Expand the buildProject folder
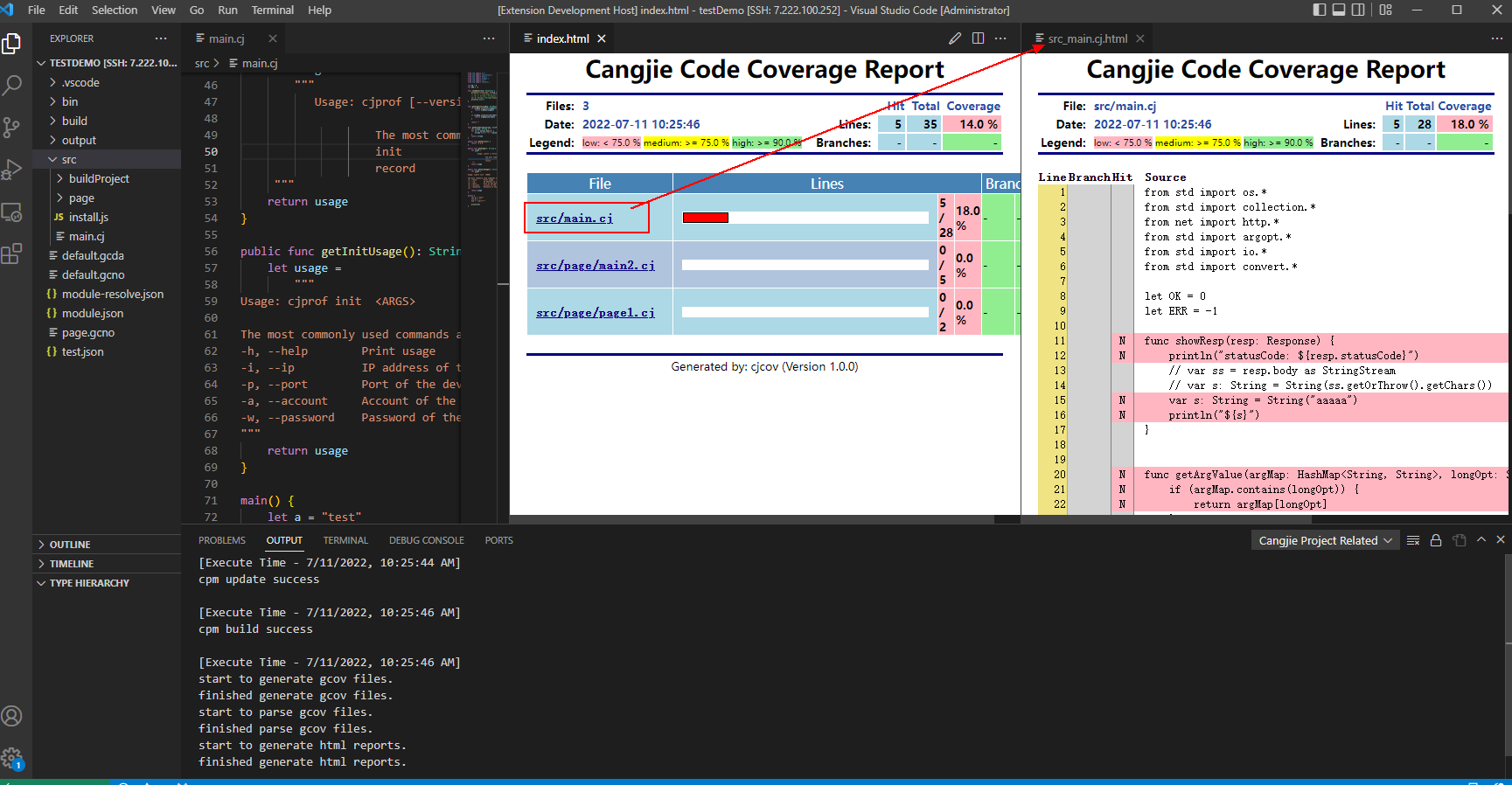The width and height of the screenshot is (1512, 785). [99, 178]
